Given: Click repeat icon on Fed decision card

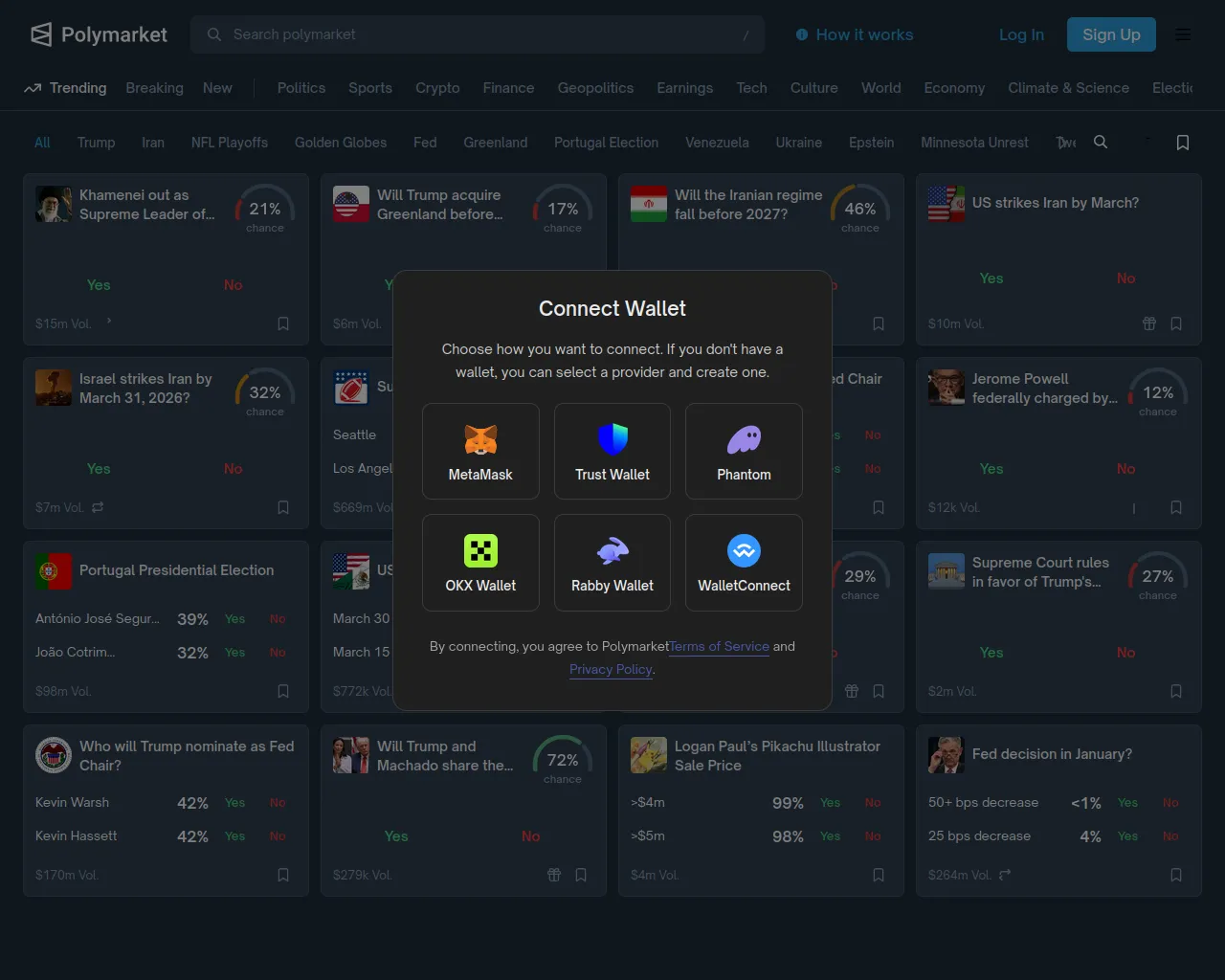Looking at the screenshot, I should click(1005, 875).
